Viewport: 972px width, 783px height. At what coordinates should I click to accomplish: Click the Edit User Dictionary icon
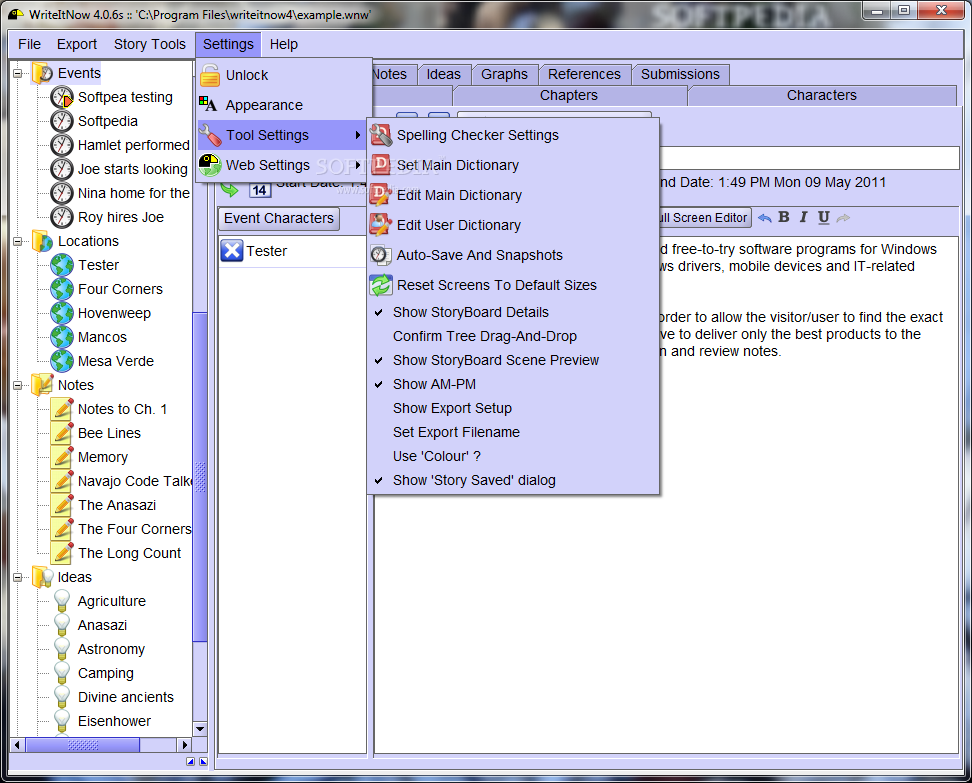381,225
